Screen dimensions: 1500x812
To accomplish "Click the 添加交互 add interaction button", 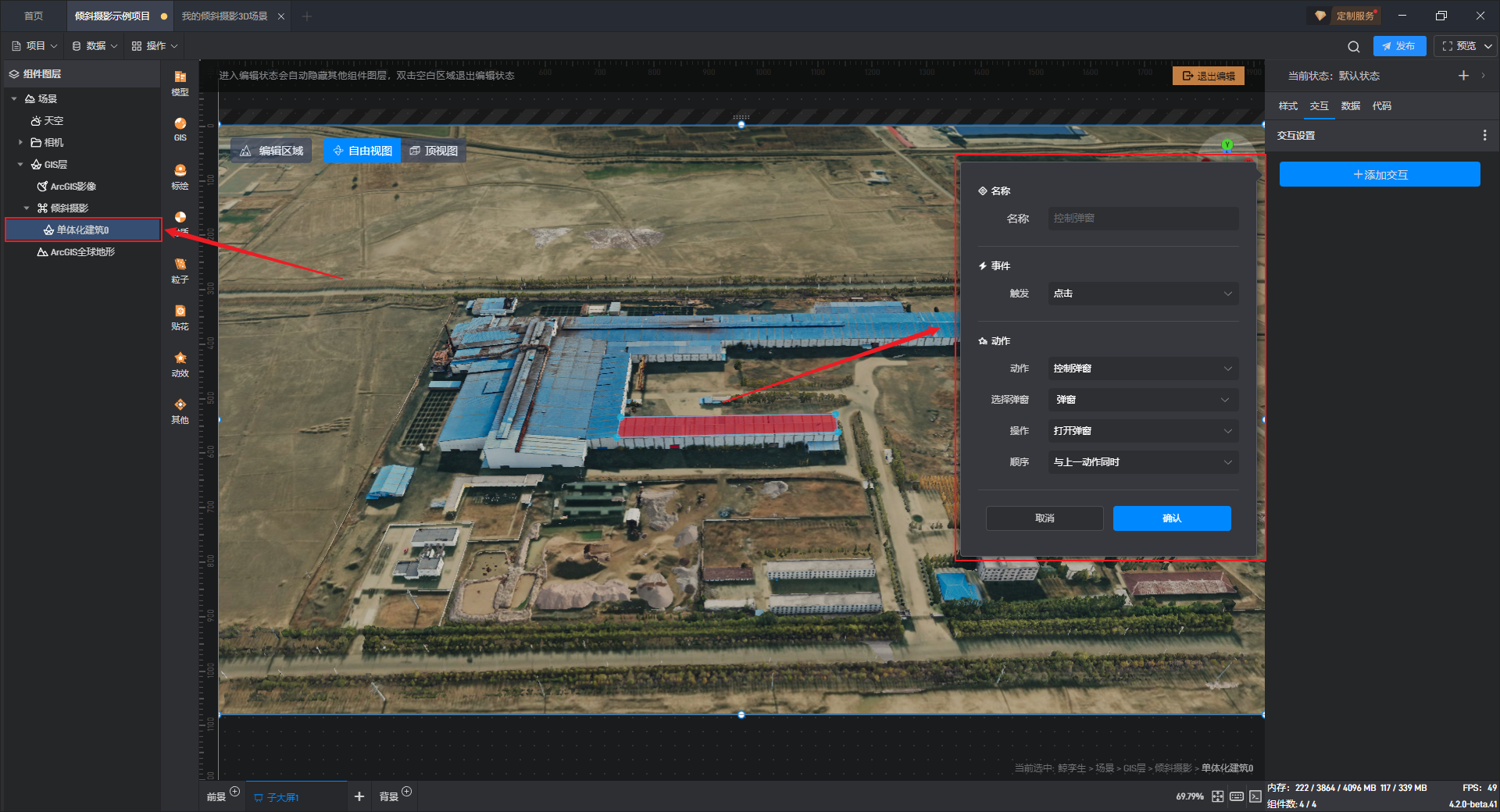I will tap(1379, 175).
